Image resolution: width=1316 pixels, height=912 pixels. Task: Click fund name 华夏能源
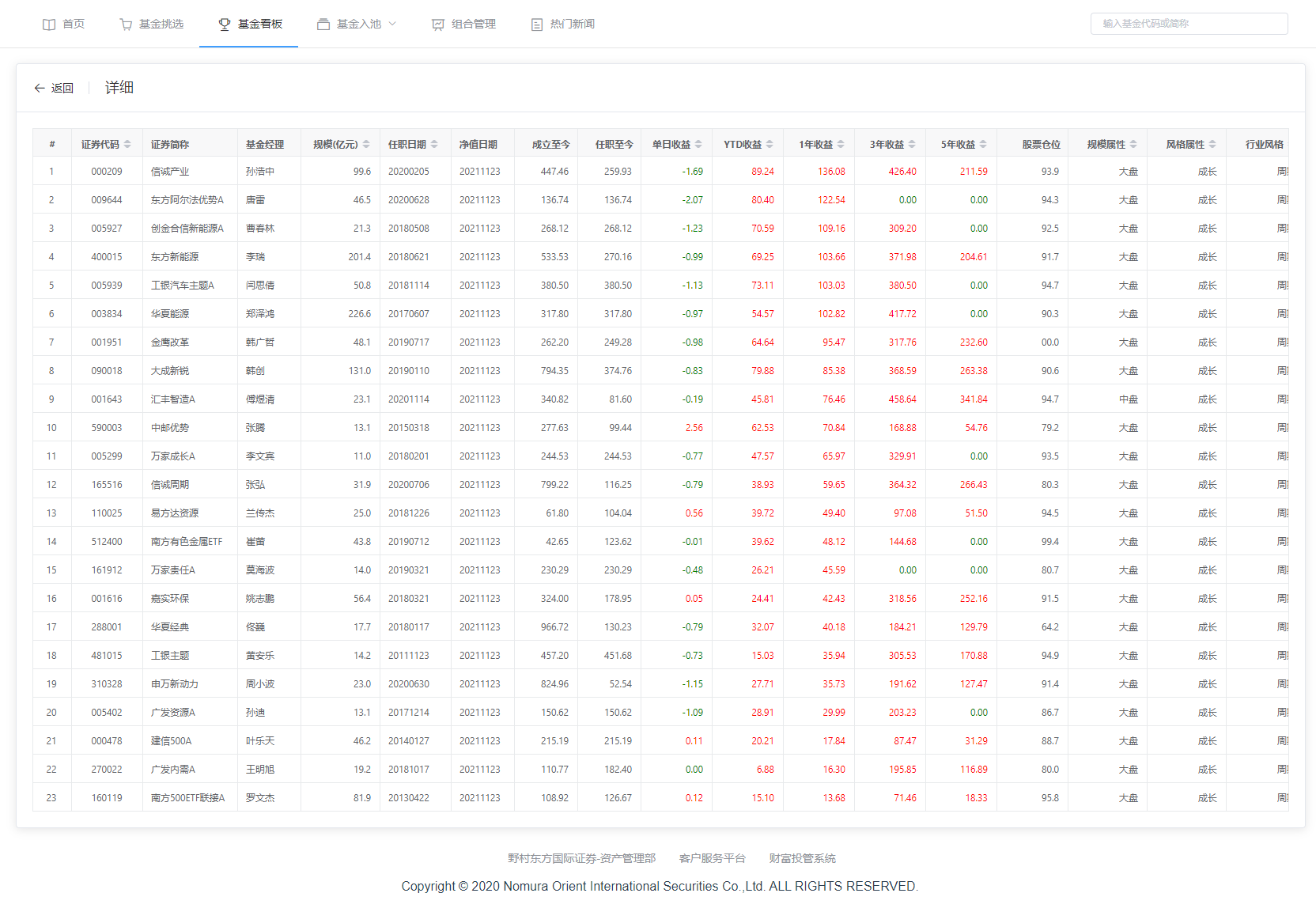point(170,314)
